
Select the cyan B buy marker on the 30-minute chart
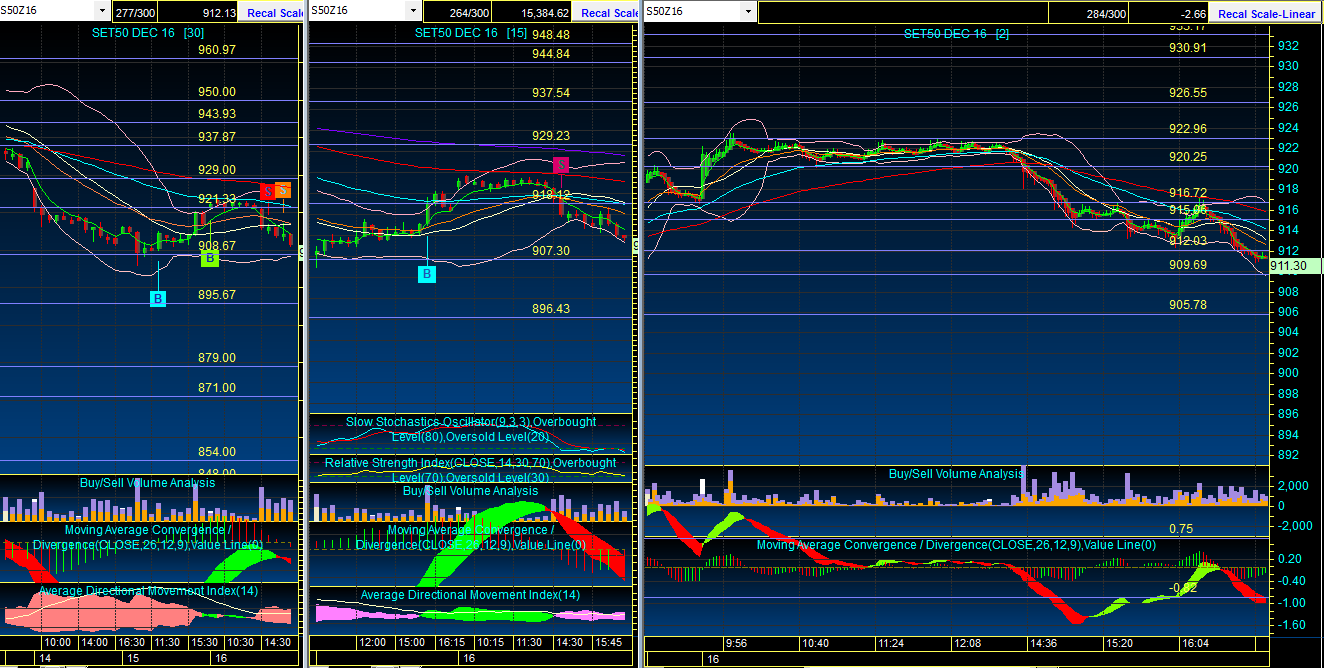pyautogui.click(x=158, y=299)
